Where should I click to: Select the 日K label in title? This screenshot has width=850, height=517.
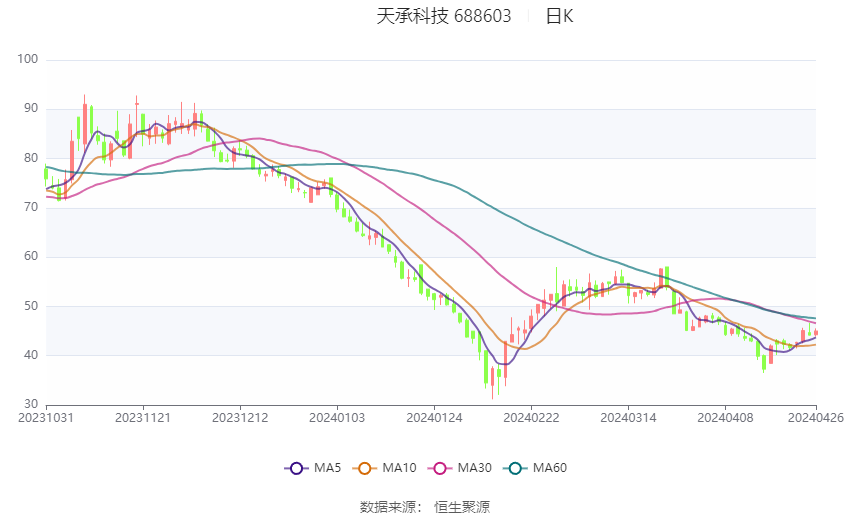pos(559,16)
